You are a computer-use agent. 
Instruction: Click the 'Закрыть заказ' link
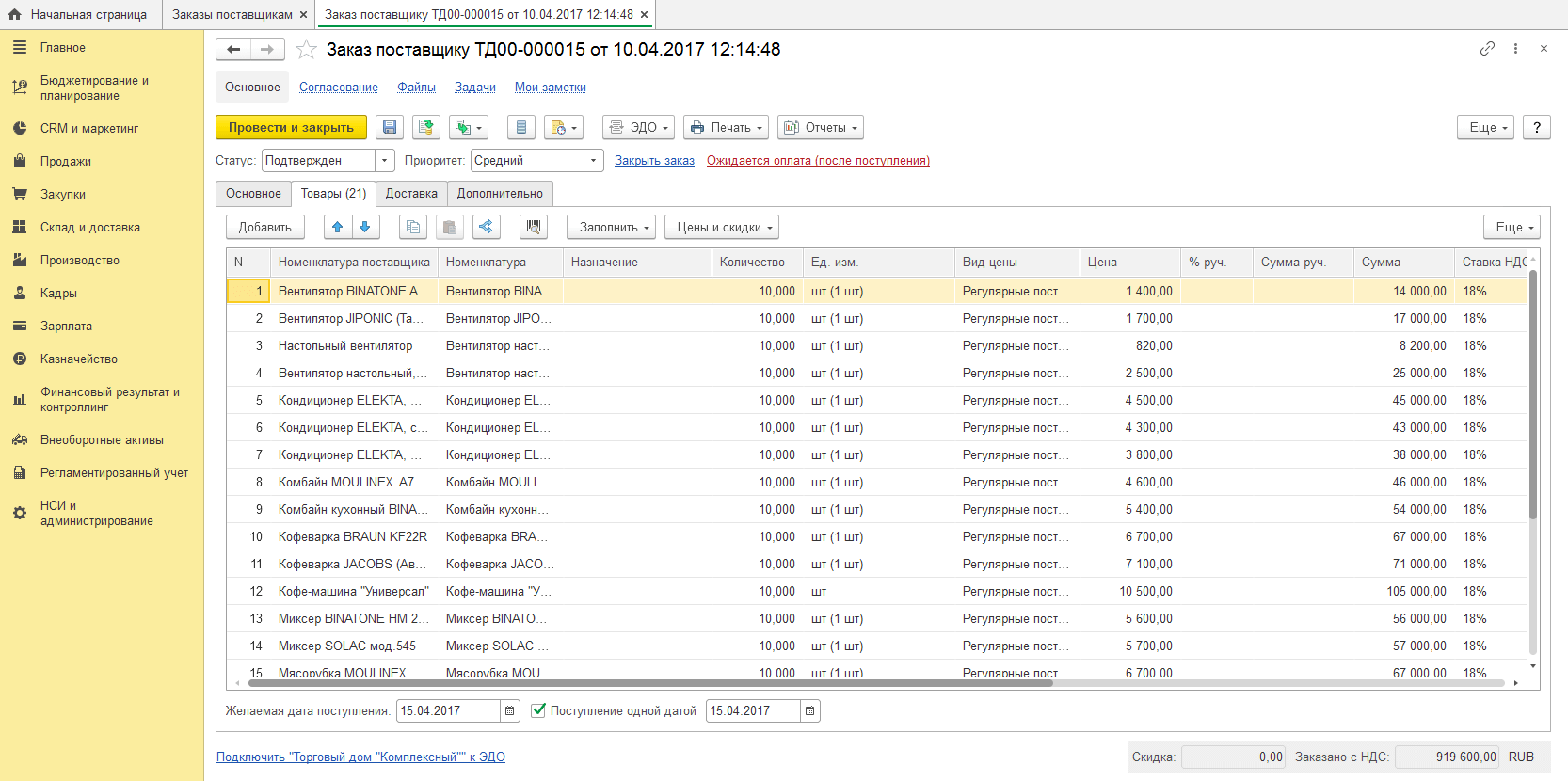point(654,161)
